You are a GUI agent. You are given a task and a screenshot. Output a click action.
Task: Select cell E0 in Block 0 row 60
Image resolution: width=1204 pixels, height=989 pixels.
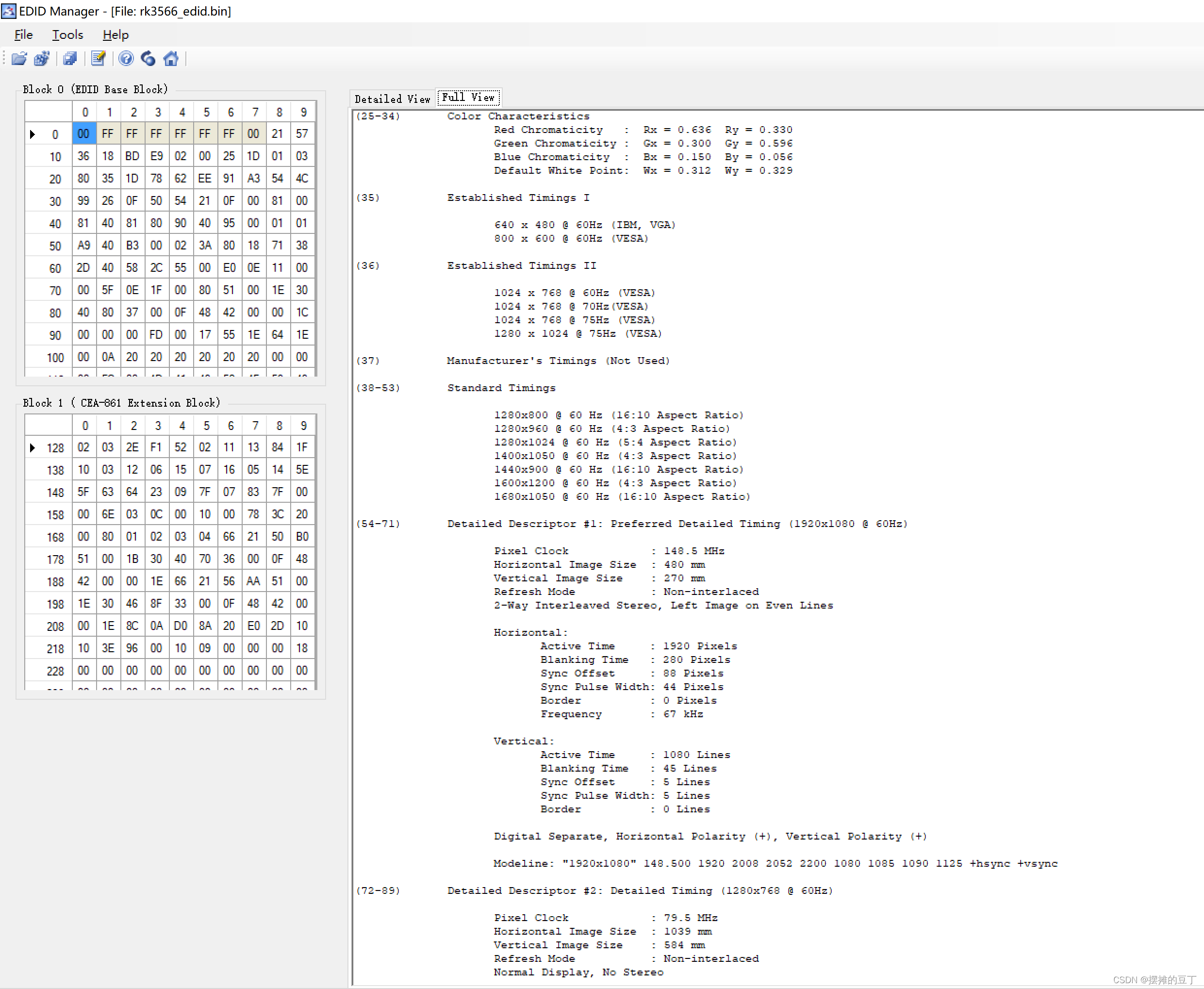(229, 267)
